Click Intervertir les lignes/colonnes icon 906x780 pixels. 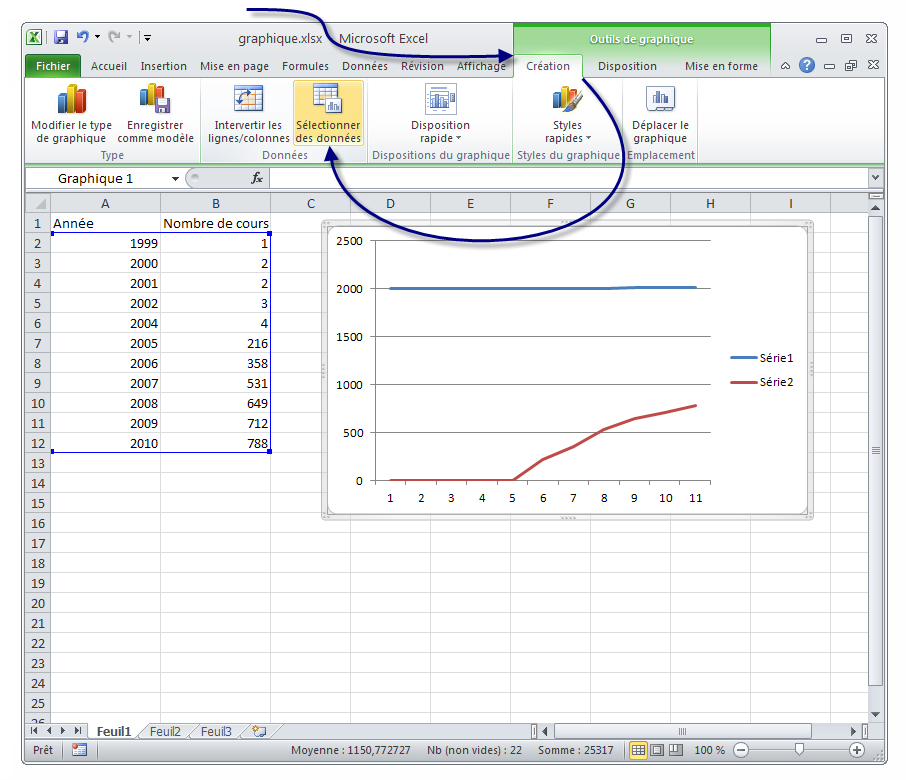(x=246, y=98)
